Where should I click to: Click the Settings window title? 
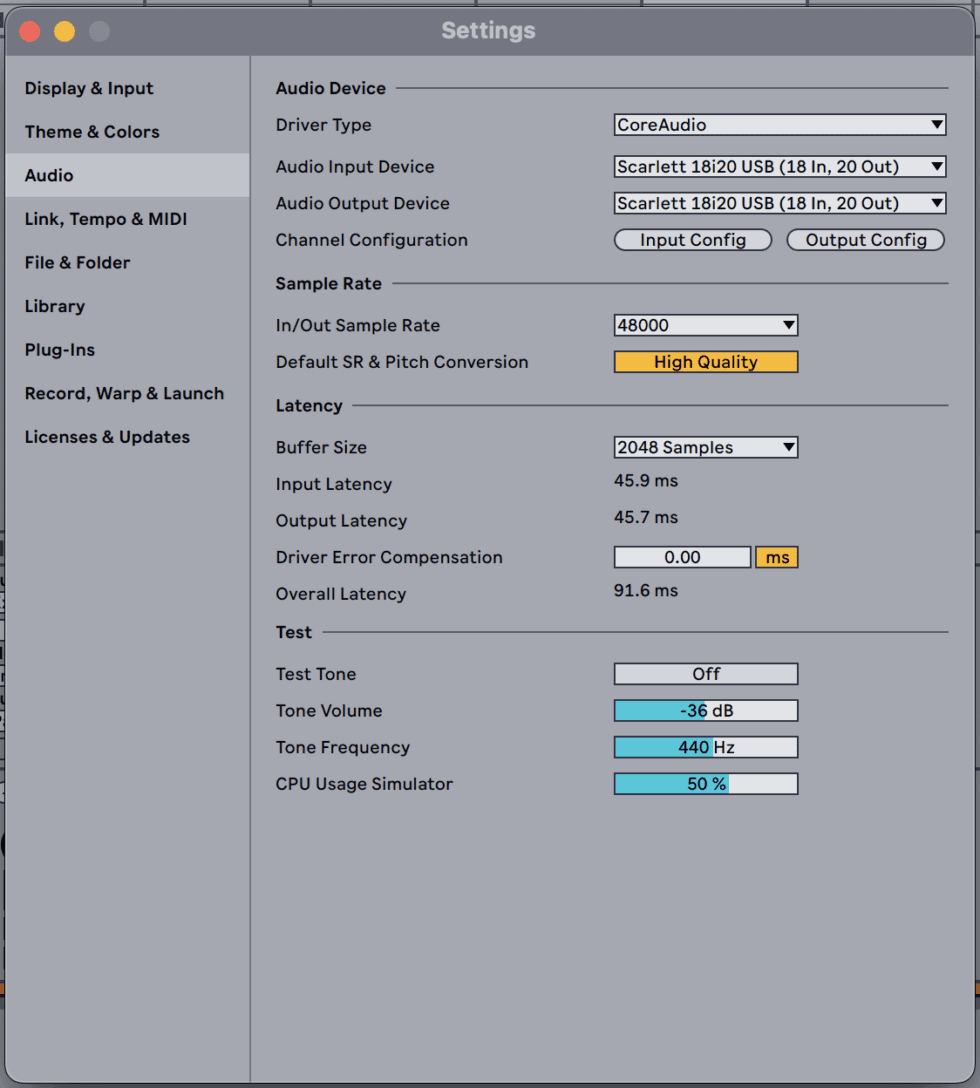click(x=489, y=31)
